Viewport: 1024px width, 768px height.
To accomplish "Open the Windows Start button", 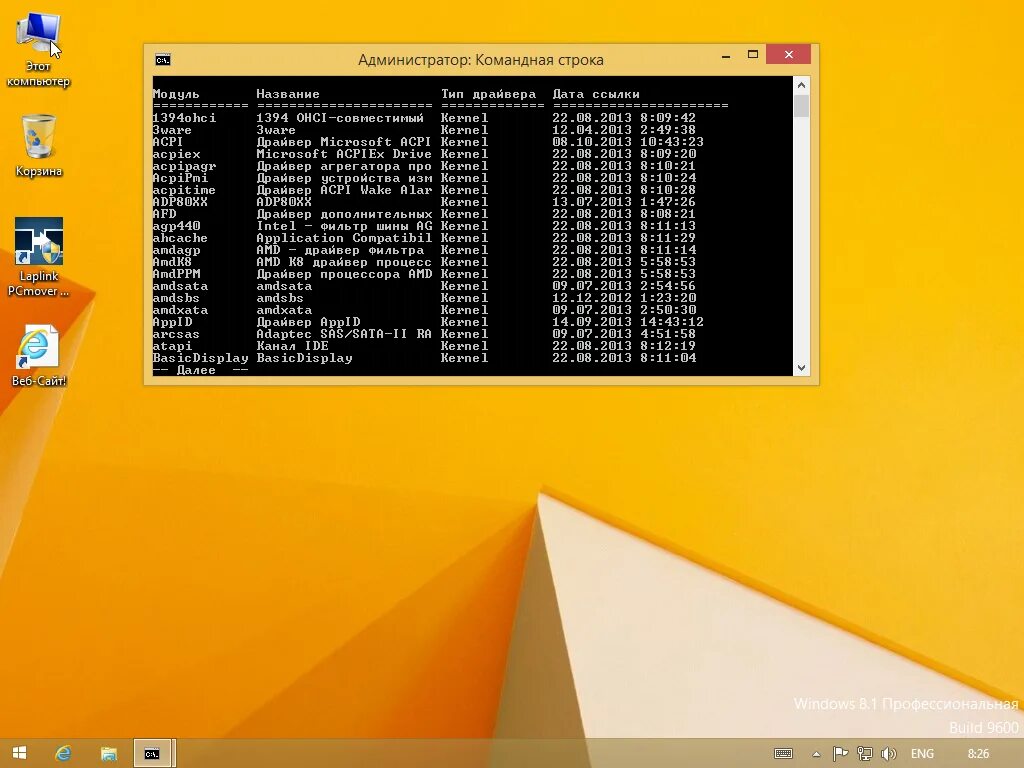I will point(20,753).
